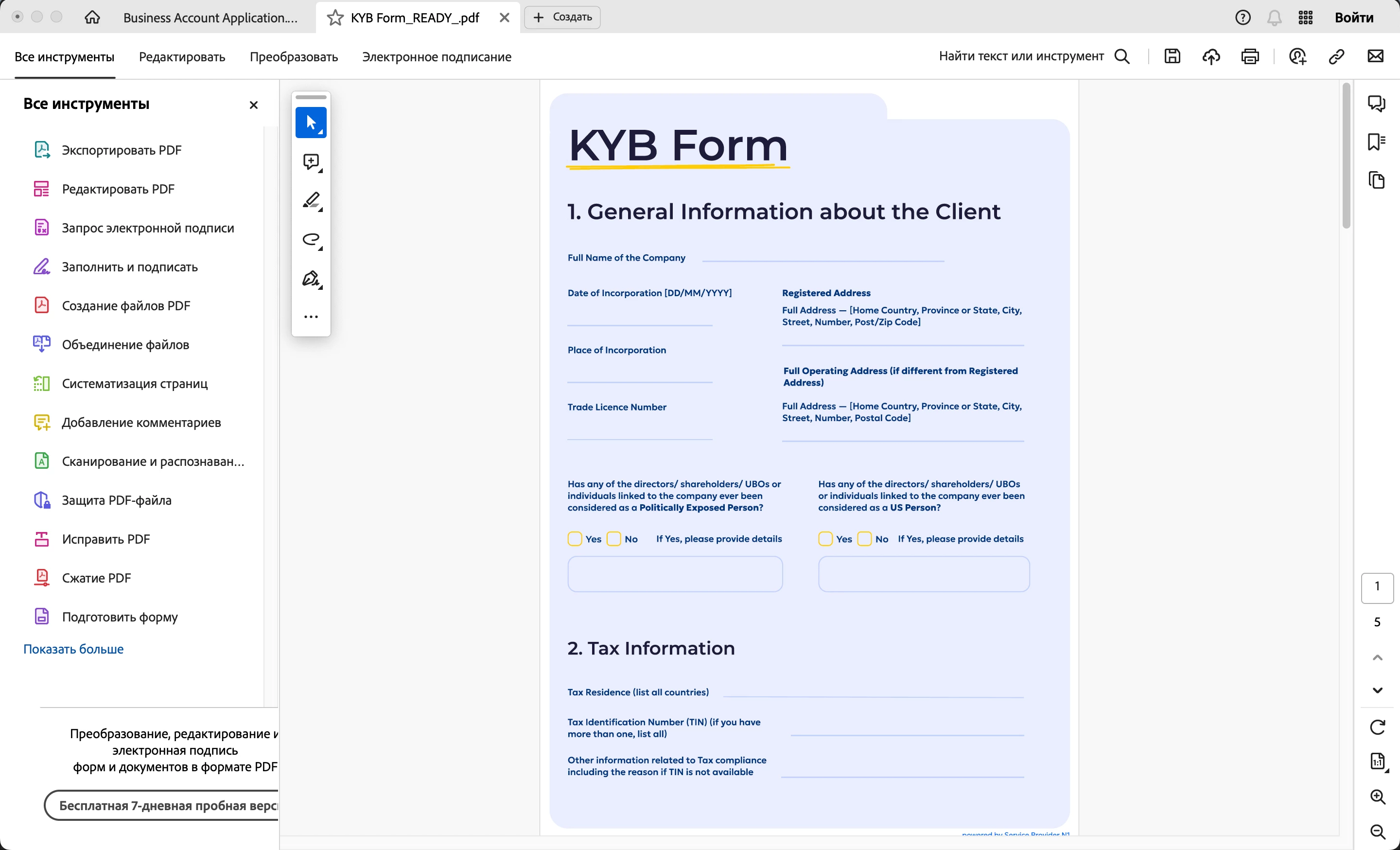Open the page display options dropdown
This screenshot has width=1400, height=850.
1377,761
